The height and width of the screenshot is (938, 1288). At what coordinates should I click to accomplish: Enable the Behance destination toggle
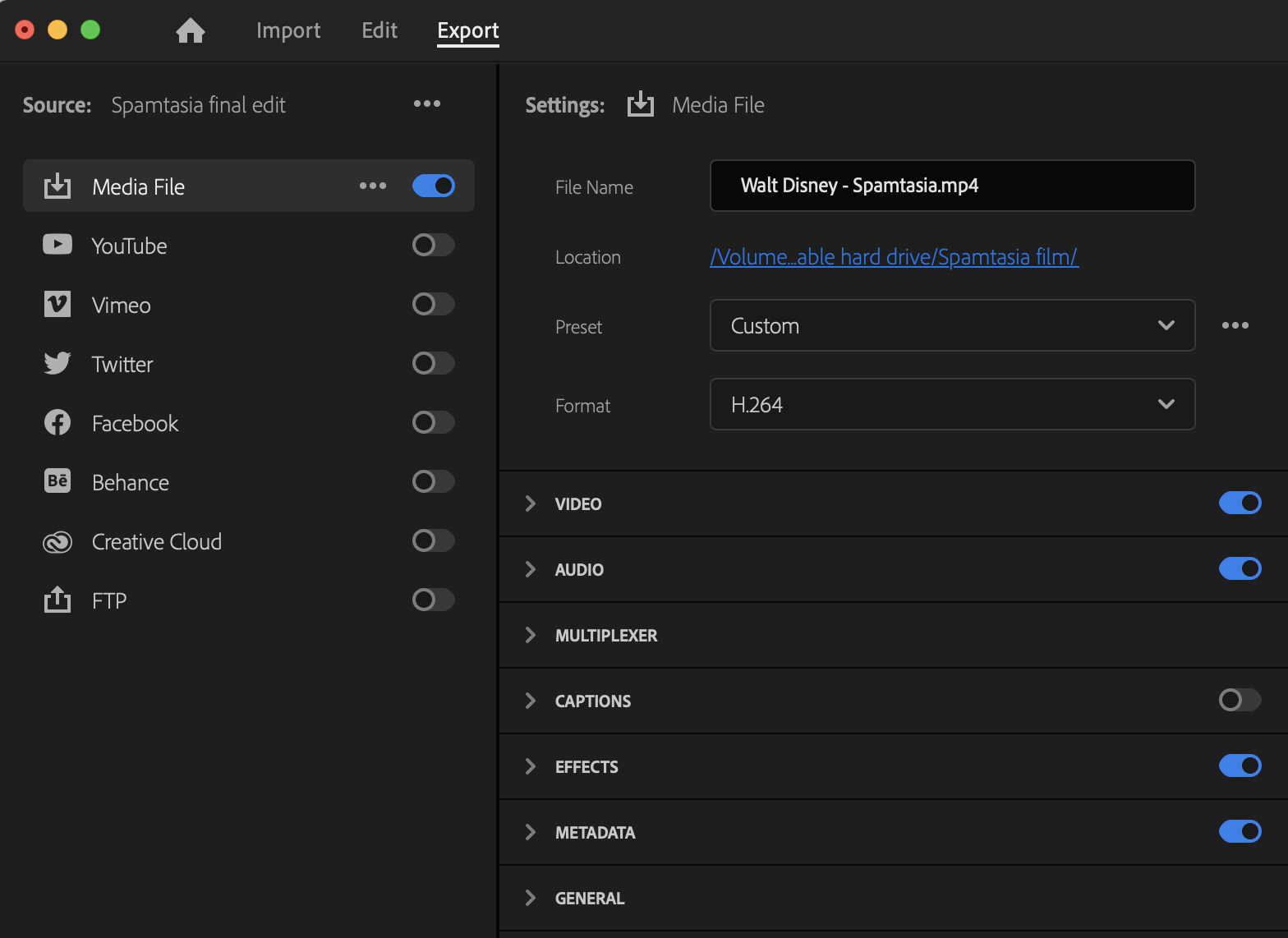coord(434,481)
